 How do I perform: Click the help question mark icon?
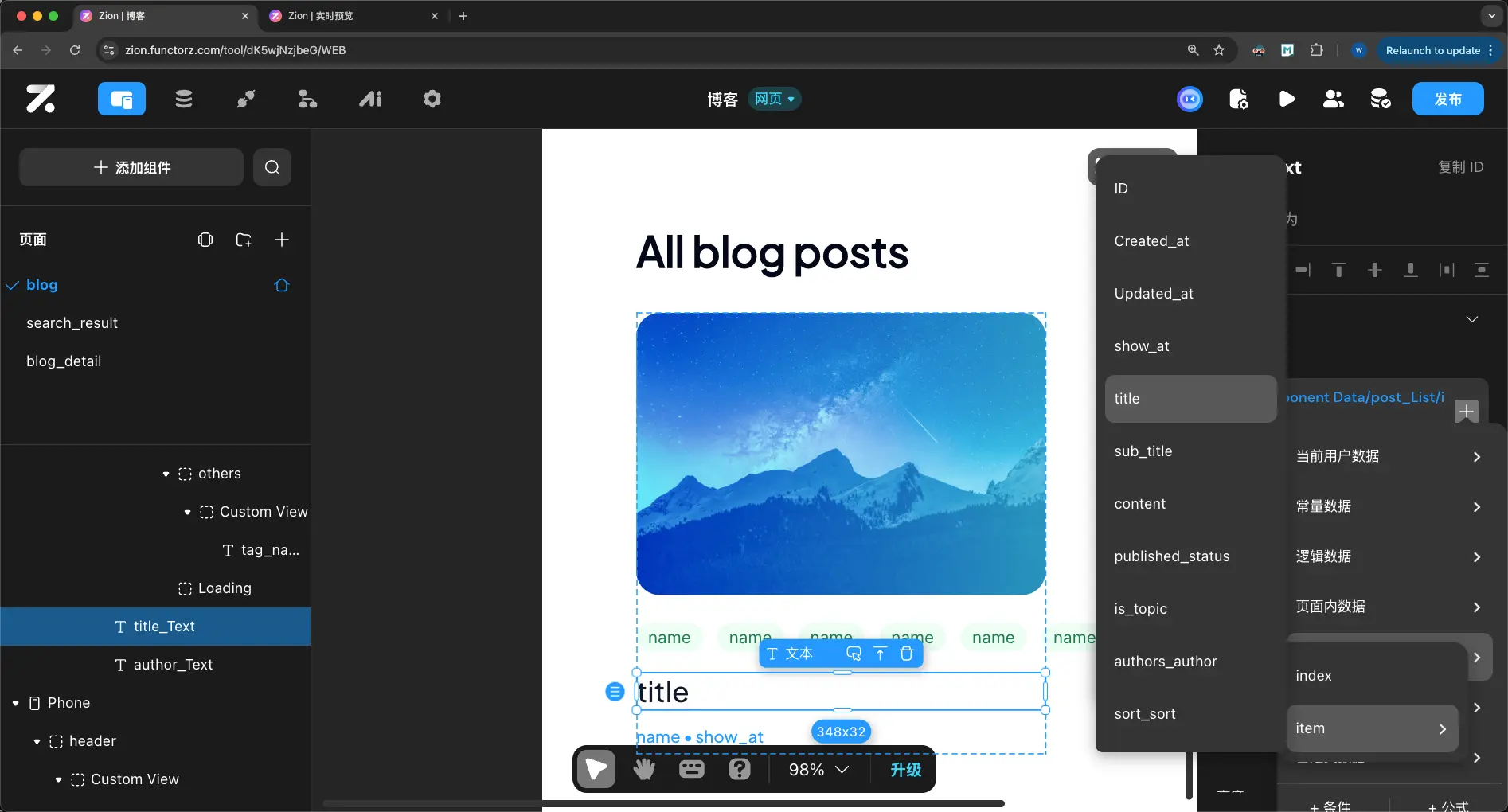pos(740,769)
